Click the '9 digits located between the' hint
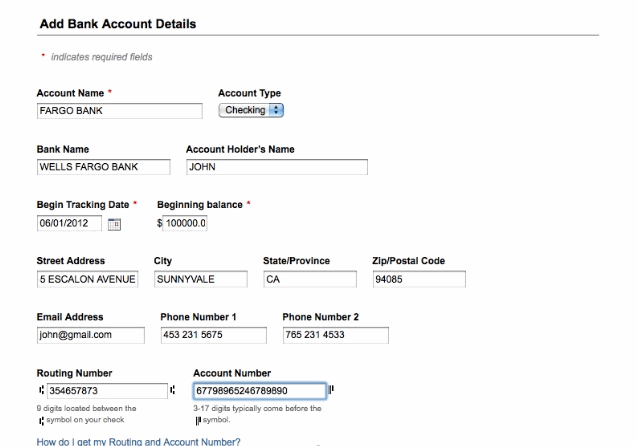This screenshot has height=446, width=637. pos(86,408)
